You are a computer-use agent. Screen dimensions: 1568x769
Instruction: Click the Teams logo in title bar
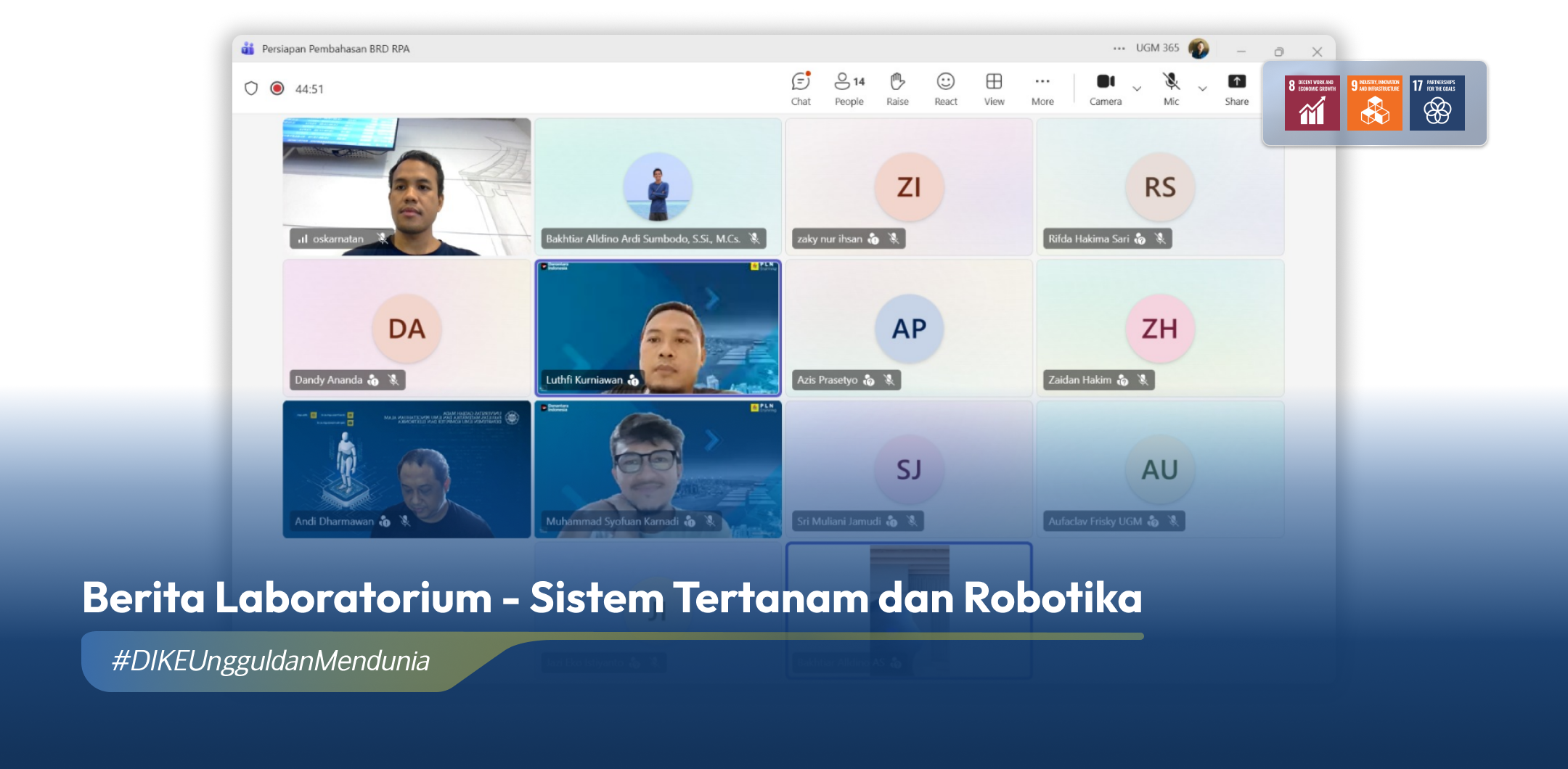point(248,49)
